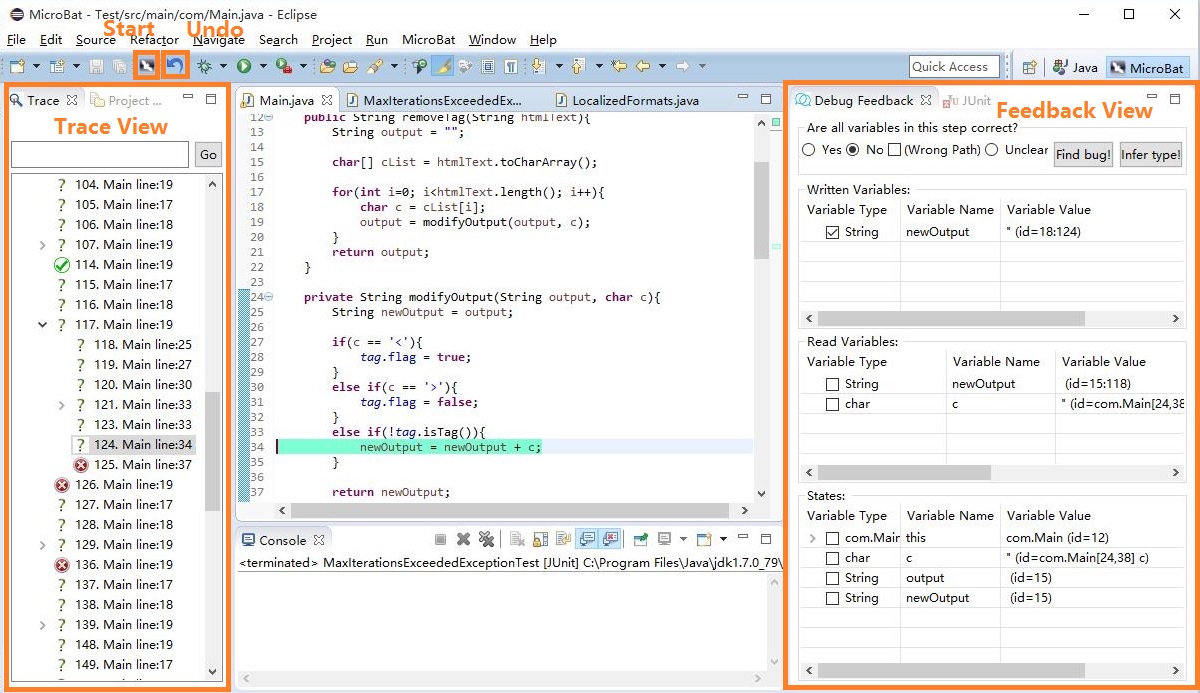Click the Quick Access search box
This screenshot has width=1200, height=693.
point(954,67)
